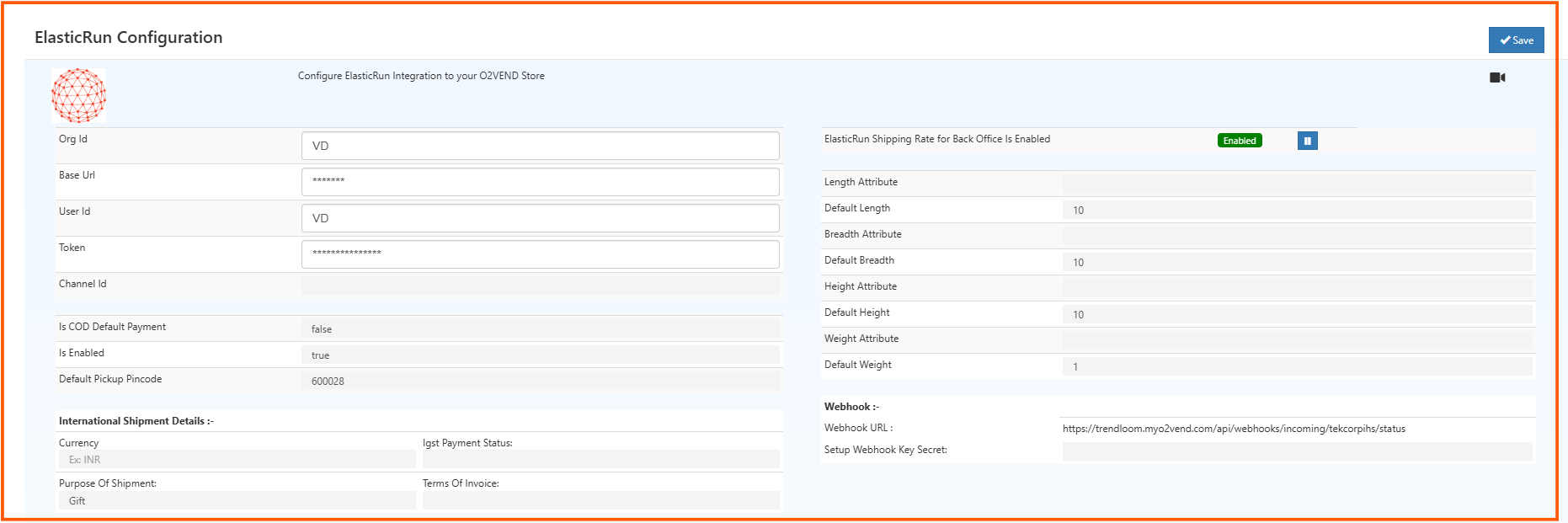Click the Height Attribute field
1568x523 pixels.
[1297, 288]
